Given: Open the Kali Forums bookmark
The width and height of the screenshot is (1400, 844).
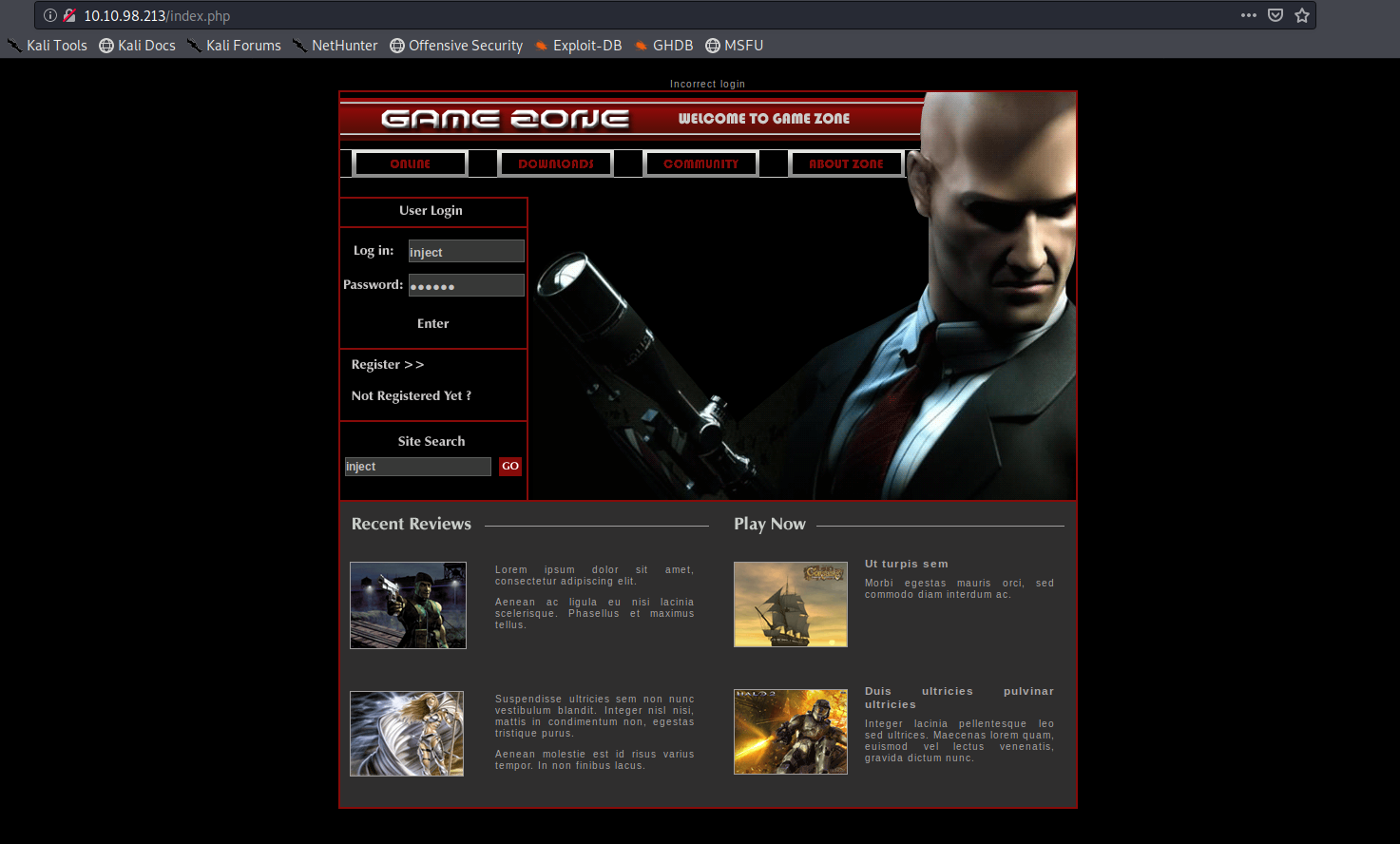Looking at the screenshot, I should [x=234, y=46].
